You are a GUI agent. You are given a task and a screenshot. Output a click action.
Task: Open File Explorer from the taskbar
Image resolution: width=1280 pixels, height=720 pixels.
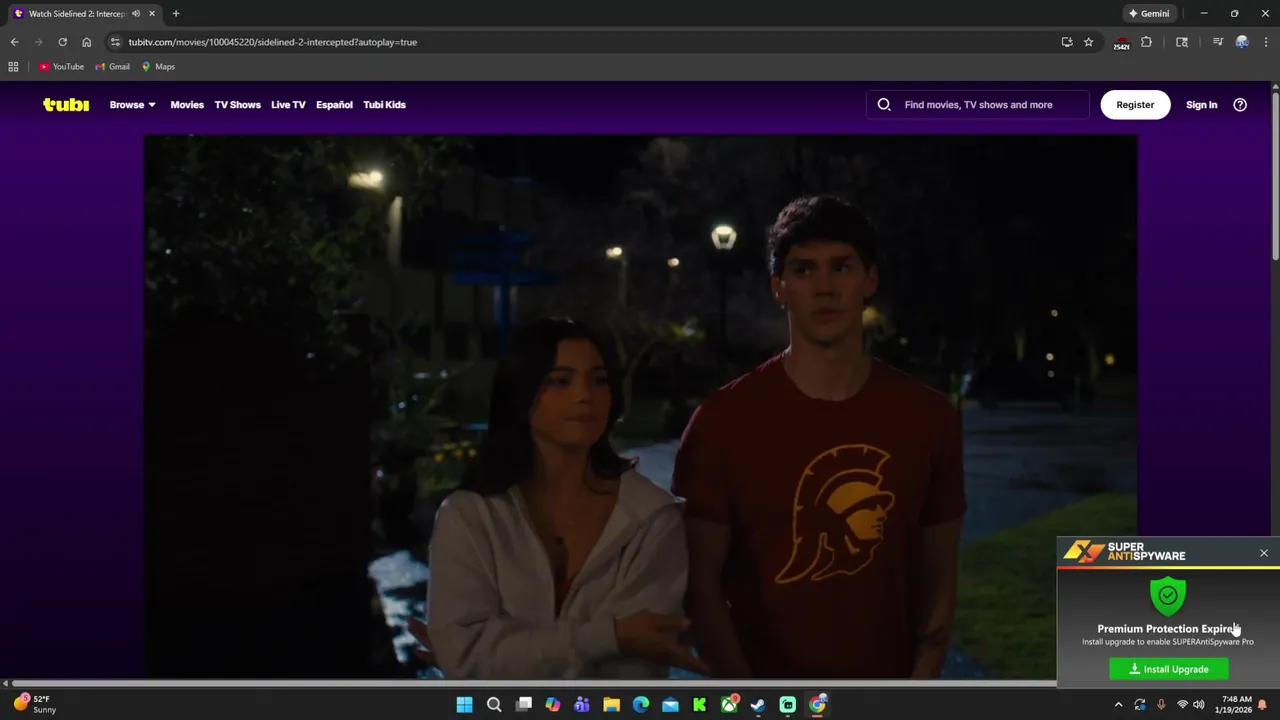[611, 705]
